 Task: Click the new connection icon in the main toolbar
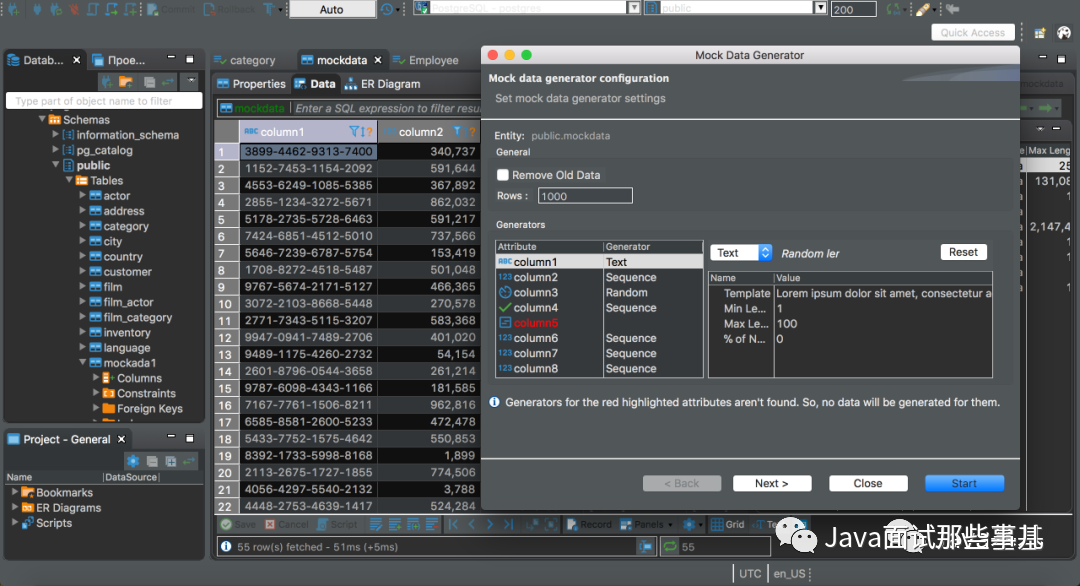(13, 10)
